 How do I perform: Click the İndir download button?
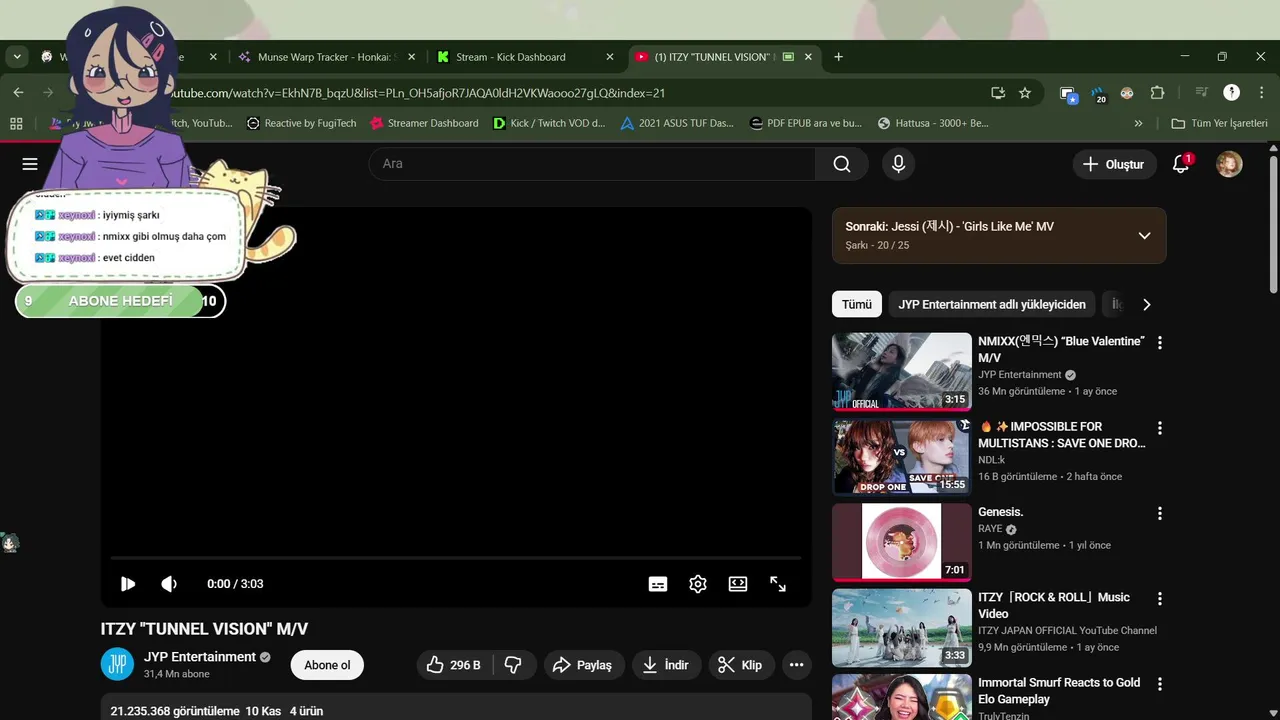click(666, 665)
